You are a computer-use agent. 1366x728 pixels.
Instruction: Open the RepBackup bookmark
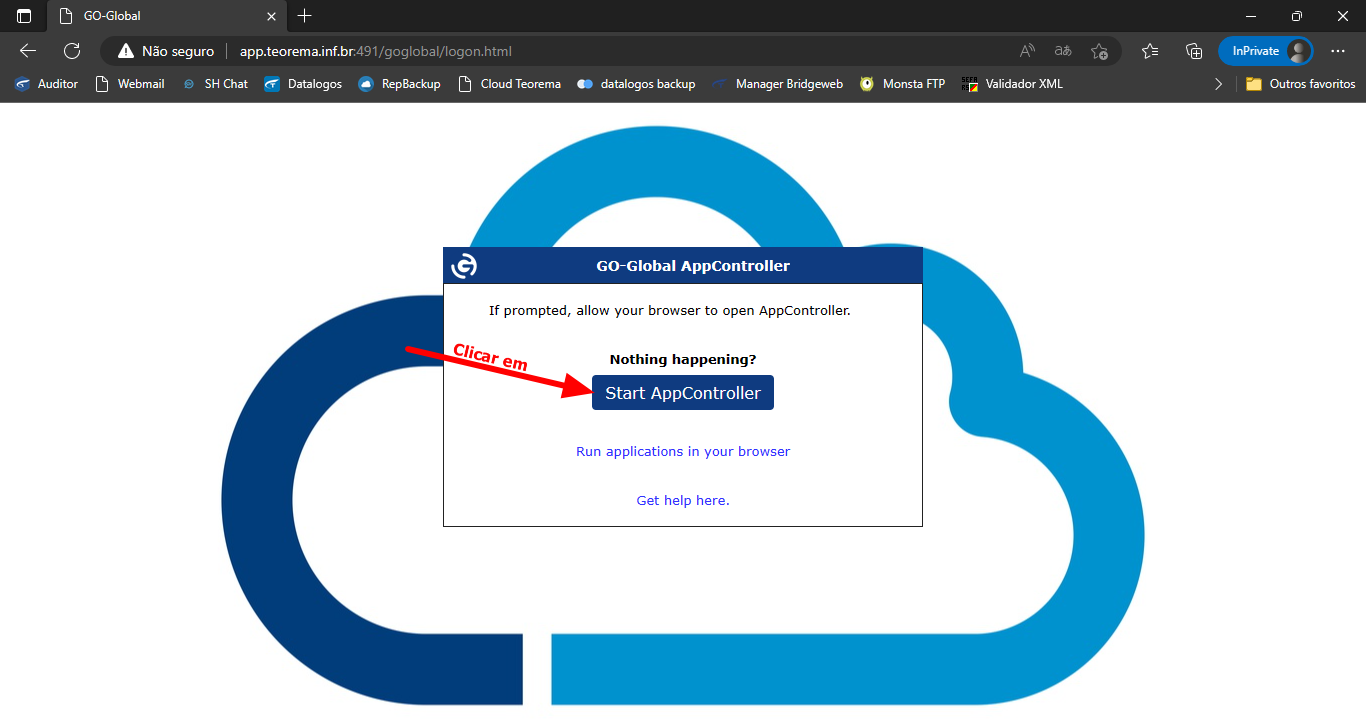399,84
